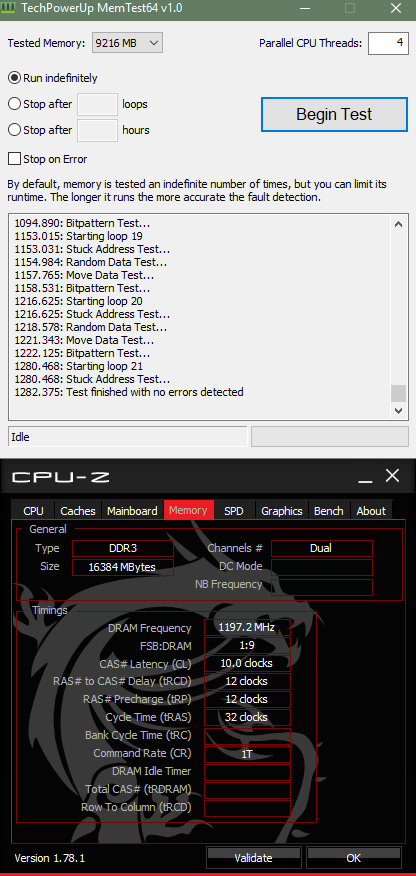The height and width of the screenshot is (876, 416).
Task: Click the hours count input box
Action: 97,130
